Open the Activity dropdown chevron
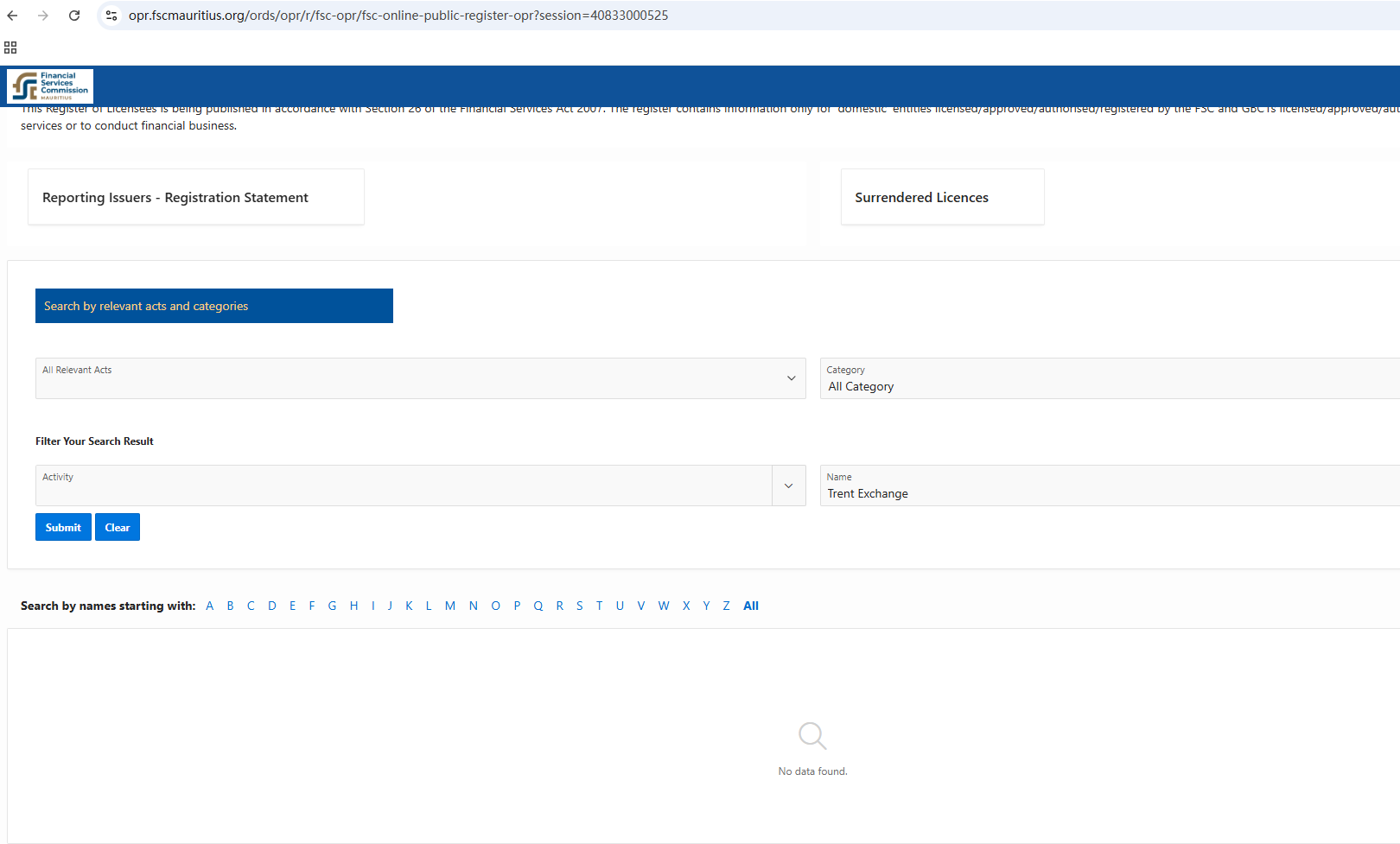 click(x=788, y=485)
